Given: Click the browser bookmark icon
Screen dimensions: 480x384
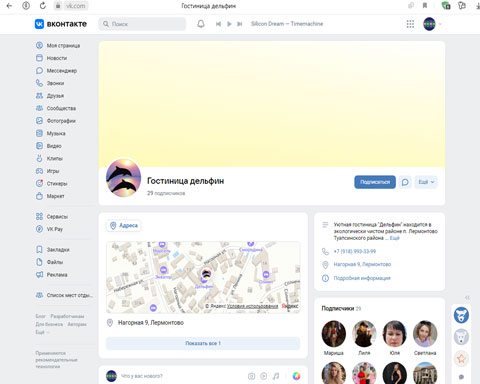Looking at the screenshot, I should point(425,6).
